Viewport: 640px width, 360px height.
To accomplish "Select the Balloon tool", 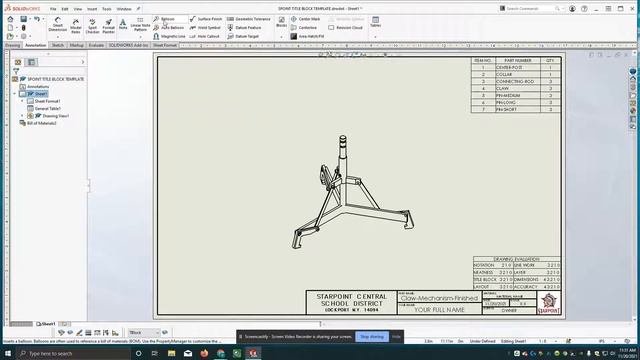I will tap(164, 19).
